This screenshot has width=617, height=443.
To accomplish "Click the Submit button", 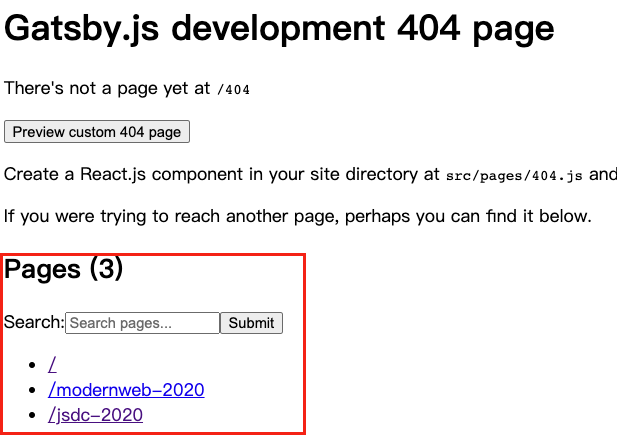I will point(251,323).
